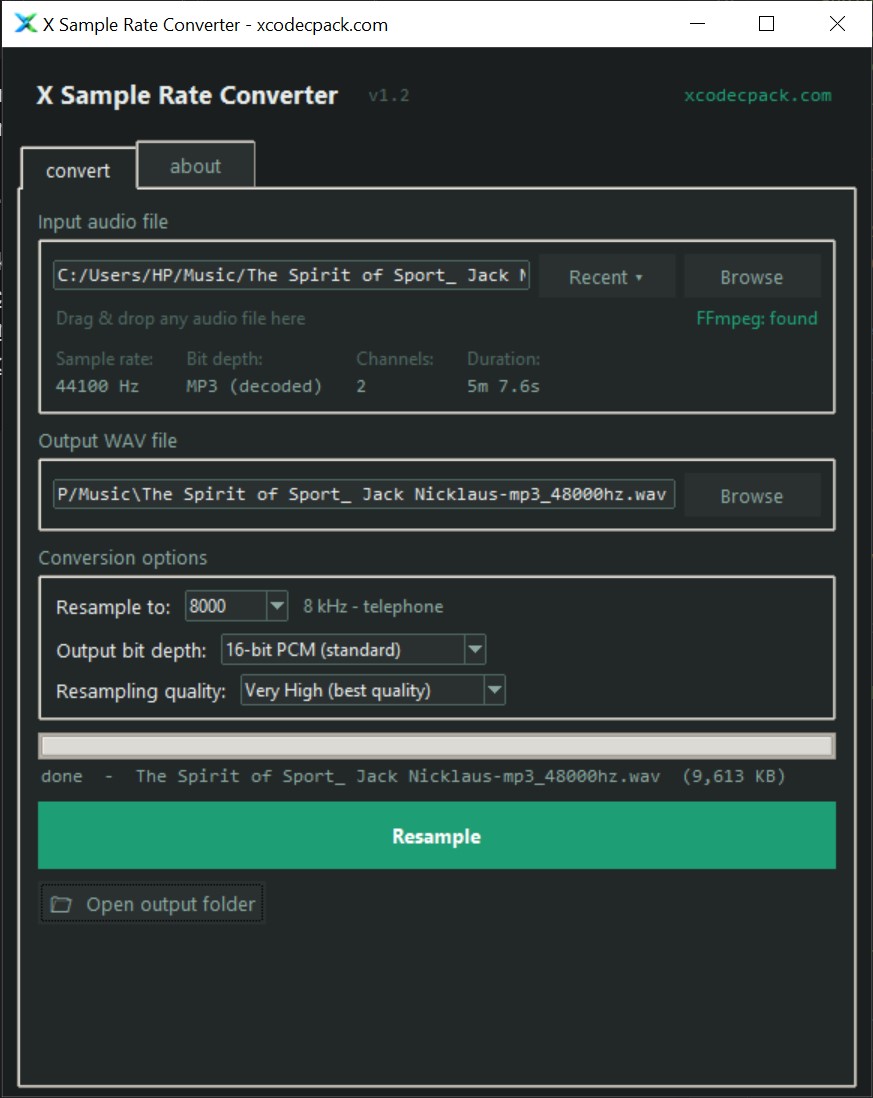The width and height of the screenshot is (873, 1098).
Task: Click the 8 kHz - telephone description
Action: coord(373,606)
